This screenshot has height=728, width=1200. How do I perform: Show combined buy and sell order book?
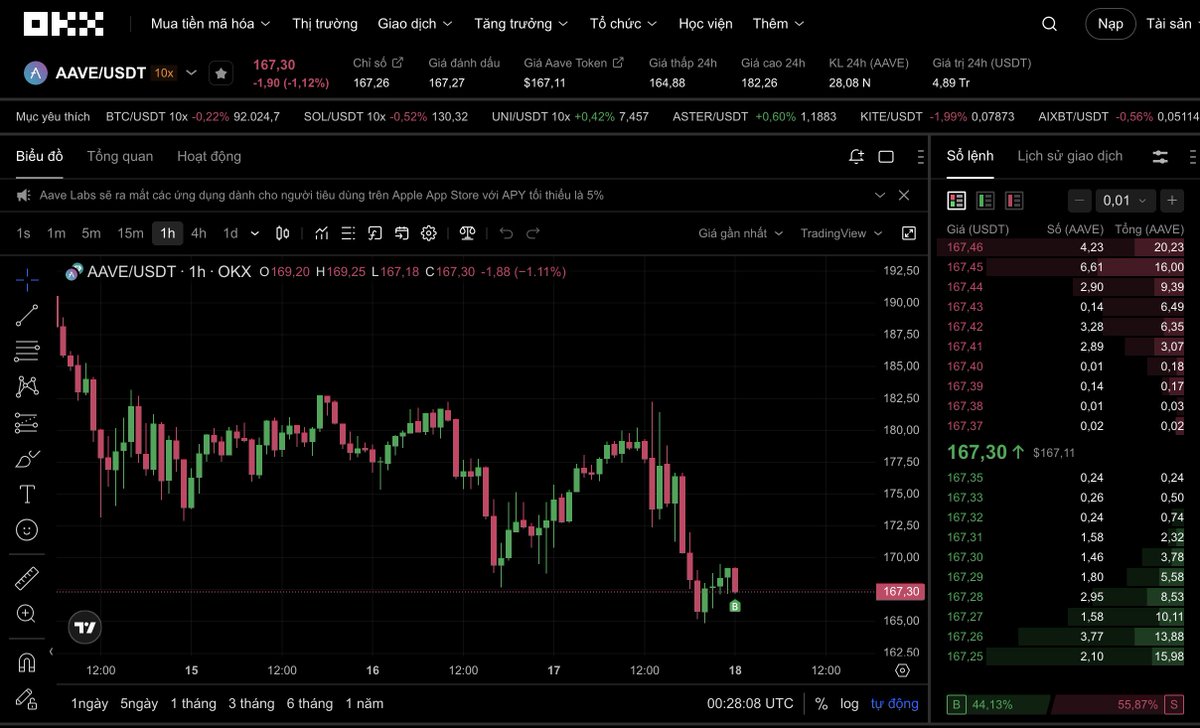click(957, 200)
